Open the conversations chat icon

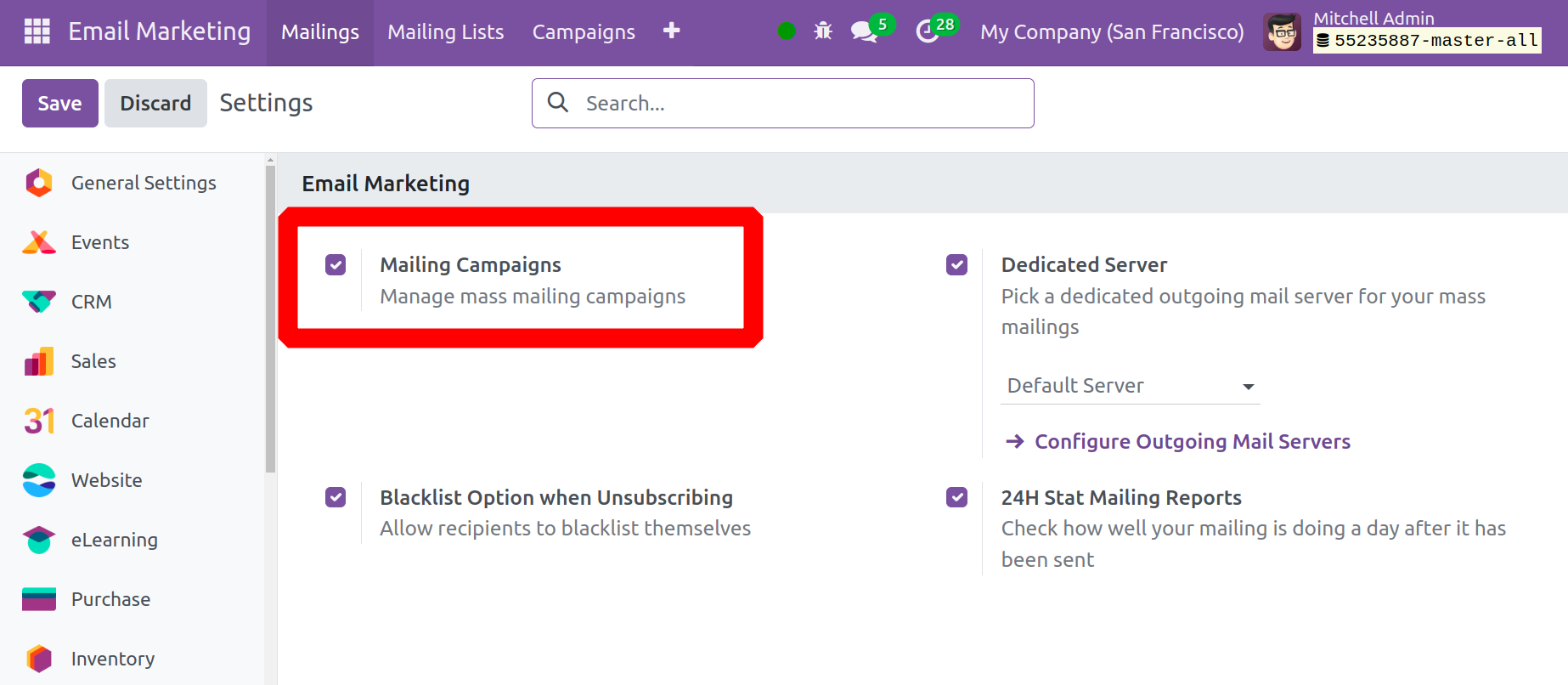click(x=864, y=32)
